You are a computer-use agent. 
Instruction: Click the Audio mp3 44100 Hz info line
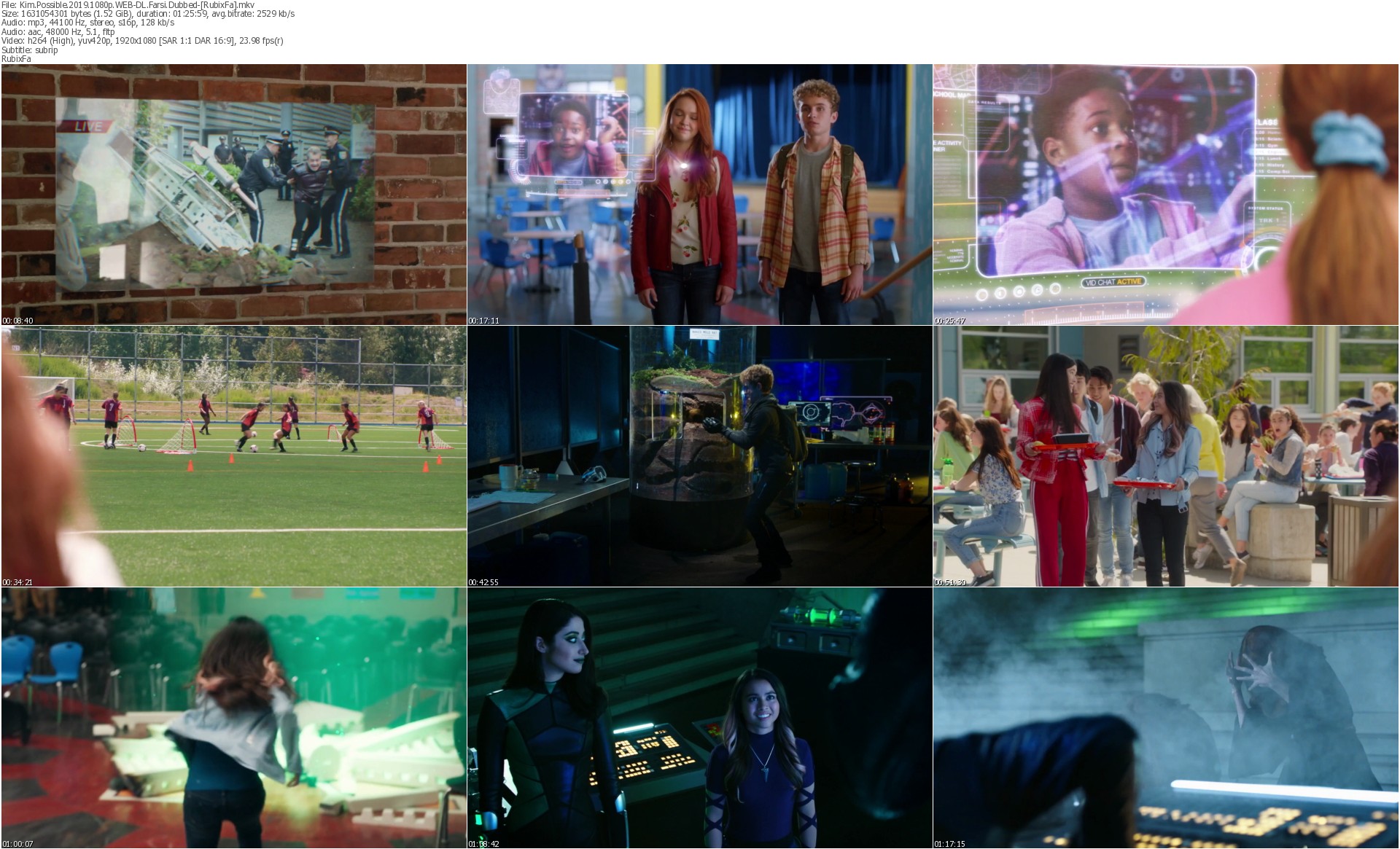click(x=88, y=23)
